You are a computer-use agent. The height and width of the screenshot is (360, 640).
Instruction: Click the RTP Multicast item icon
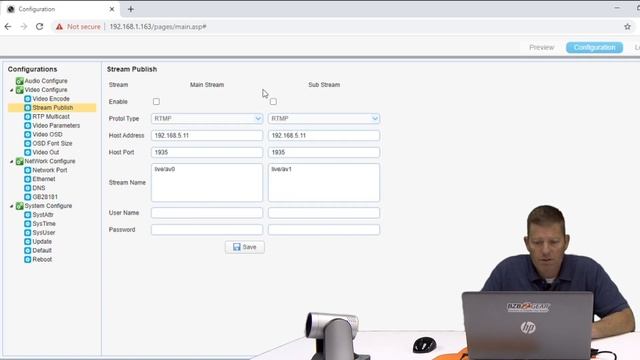(x=27, y=117)
